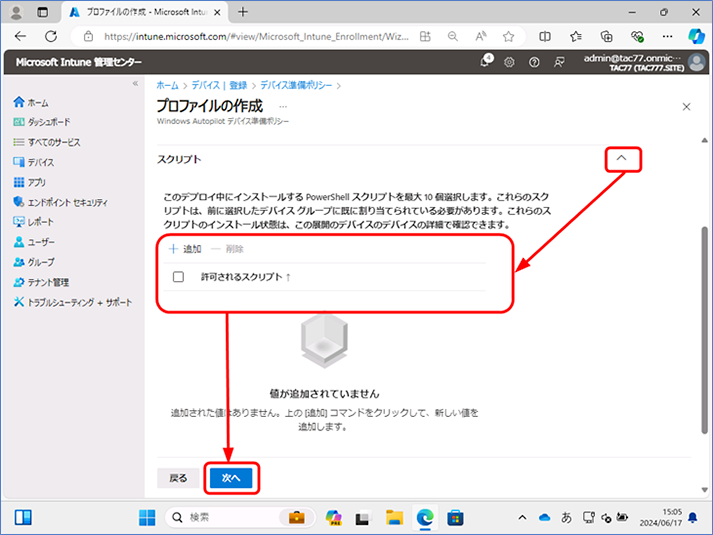Open Edge favorites list
713x535 pixels.
(576, 37)
